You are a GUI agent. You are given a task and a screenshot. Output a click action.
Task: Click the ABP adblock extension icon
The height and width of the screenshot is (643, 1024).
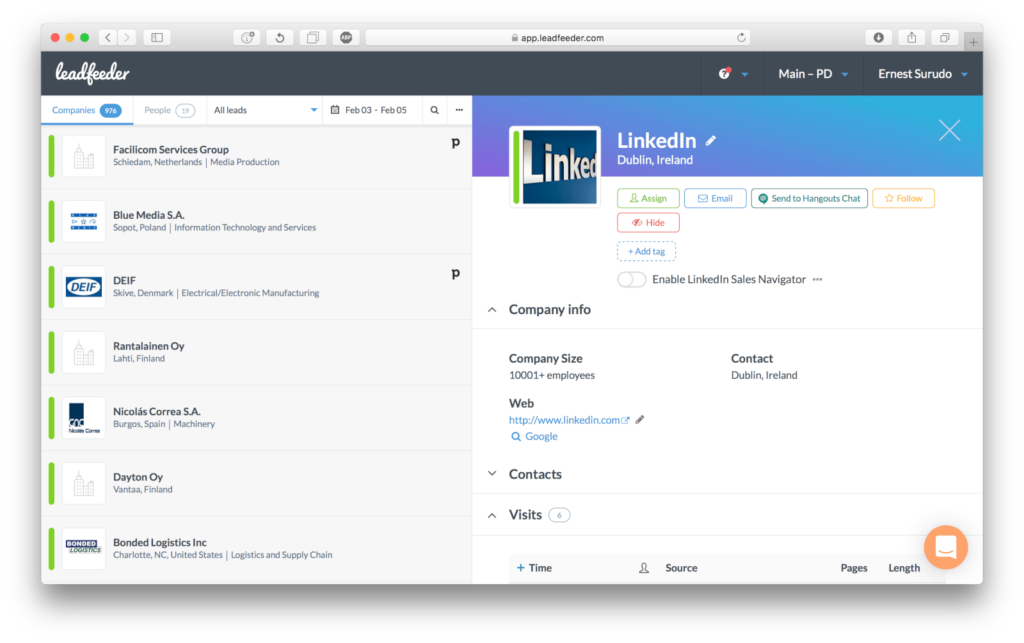coord(346,37)
